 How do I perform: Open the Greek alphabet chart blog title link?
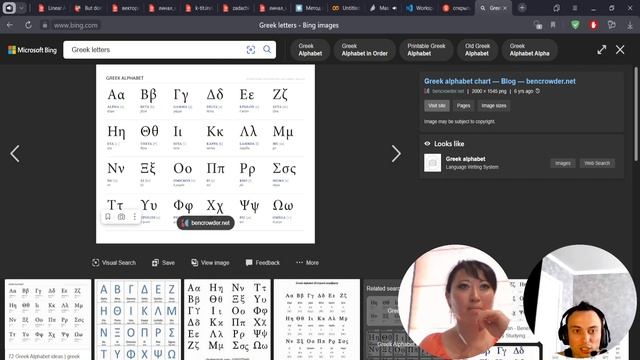click(x=500, y=81)
